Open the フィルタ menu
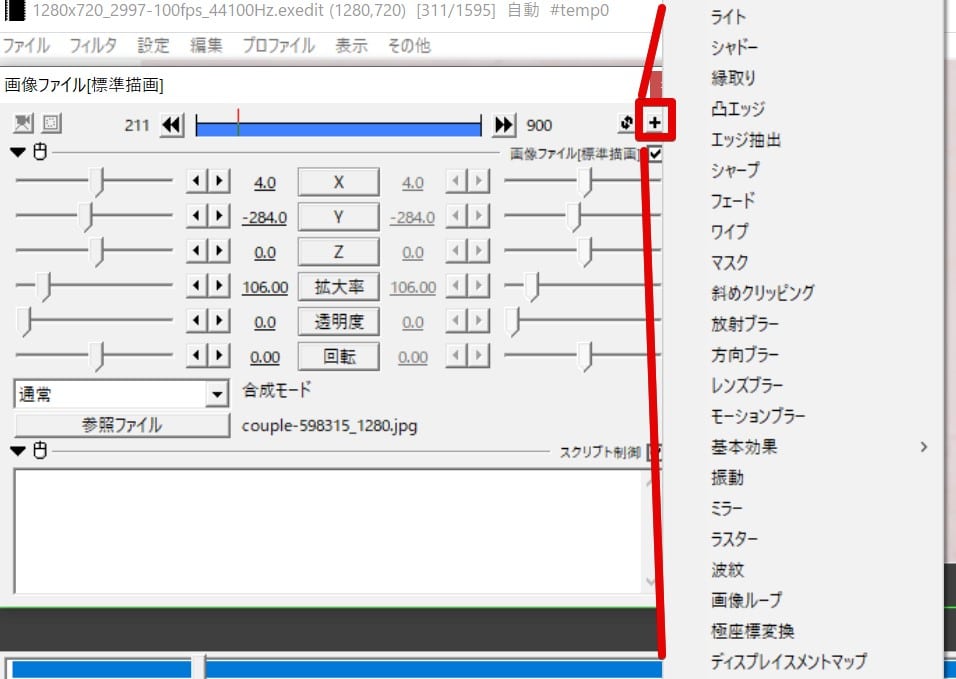This screenshot has height=679, width=956. [x=93, y=45]
